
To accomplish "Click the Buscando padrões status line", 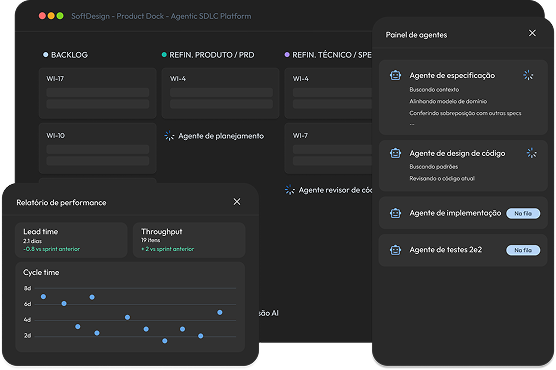I will coord(434,167).
